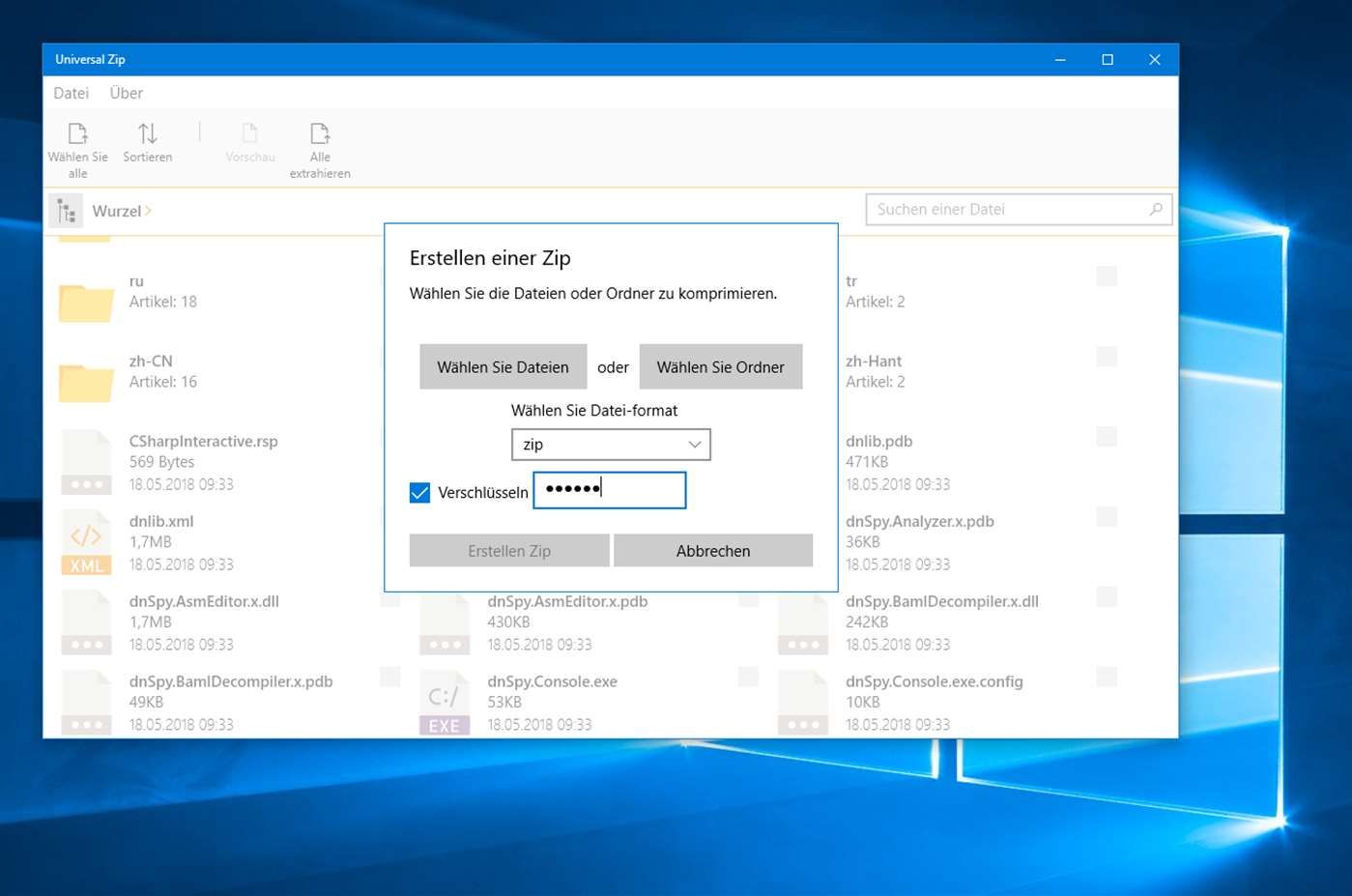Click the XML icon of dnlib.xml

click(x=86, y=542)
